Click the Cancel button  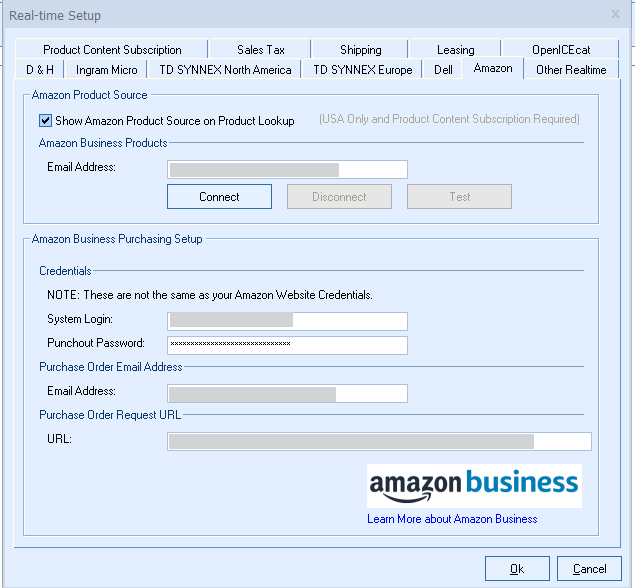coord(590,569)
